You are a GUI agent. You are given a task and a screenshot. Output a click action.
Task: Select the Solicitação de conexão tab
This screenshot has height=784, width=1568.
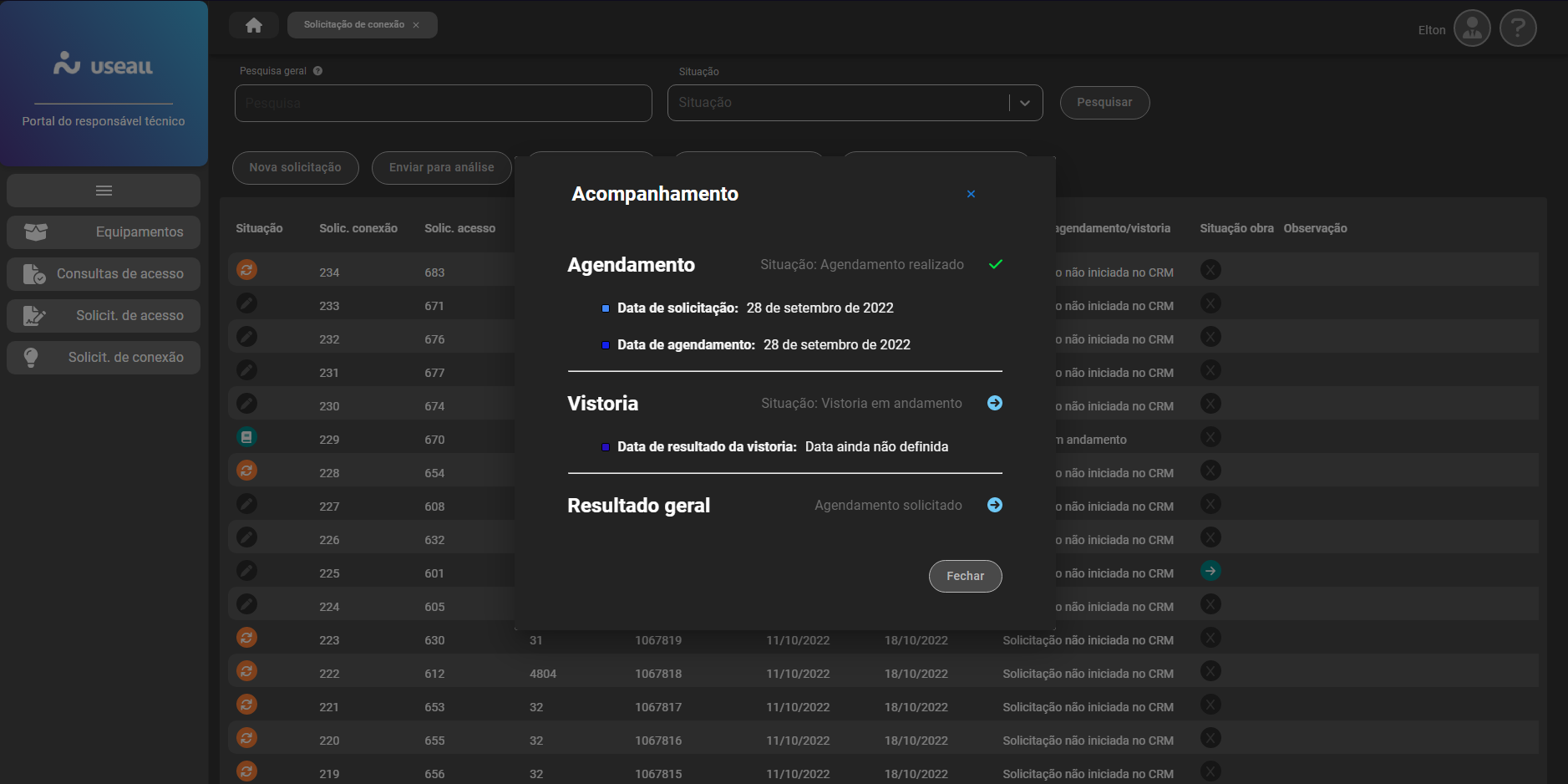pos(353,25)
